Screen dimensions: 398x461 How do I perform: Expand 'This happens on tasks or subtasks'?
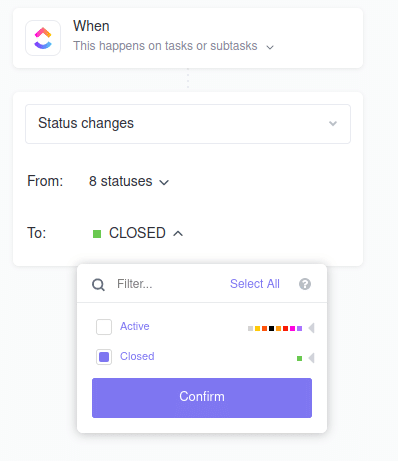tap(173, 46)
